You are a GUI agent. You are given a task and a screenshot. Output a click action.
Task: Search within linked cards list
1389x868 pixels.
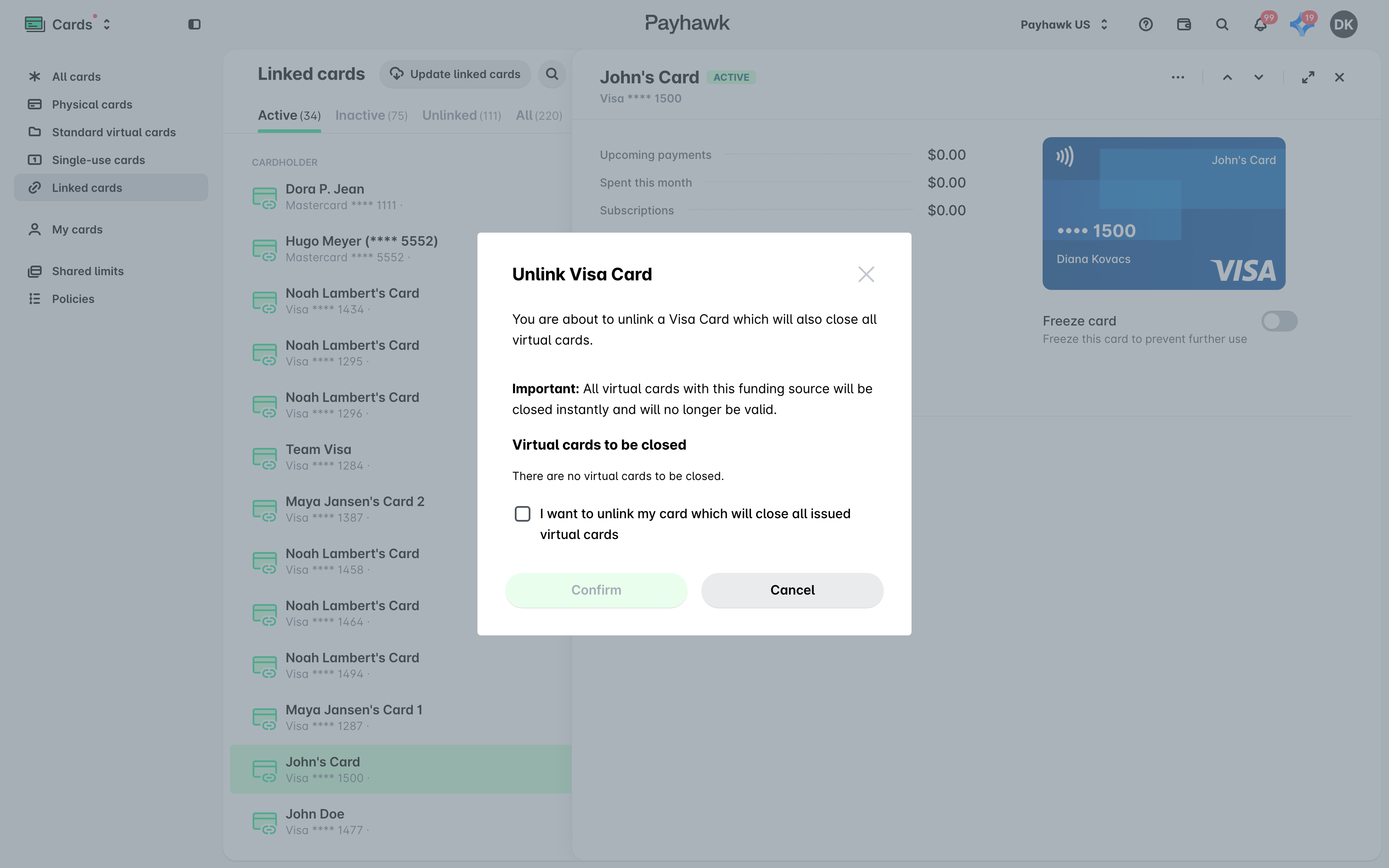(552, 74)
